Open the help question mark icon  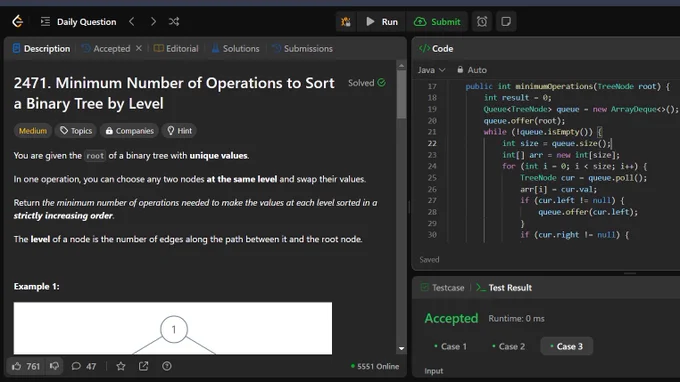[167, 366]
